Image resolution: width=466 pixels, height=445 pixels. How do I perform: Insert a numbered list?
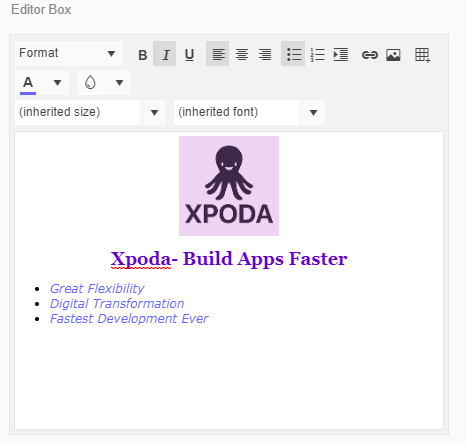[317, 54]
